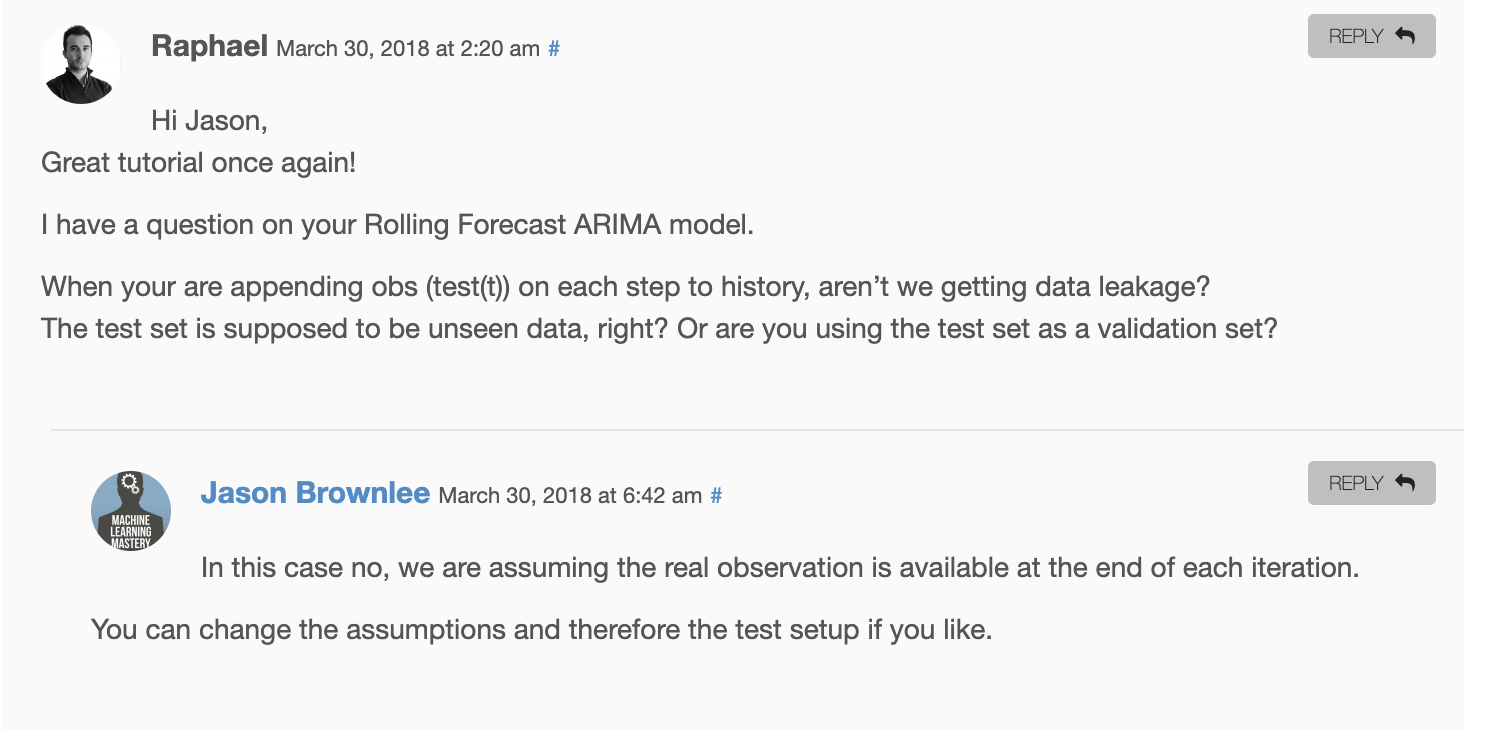Hit the REPLY button on Raphael's comment
Viewport: 1512px width, 730px height.
coord(1371,36)
